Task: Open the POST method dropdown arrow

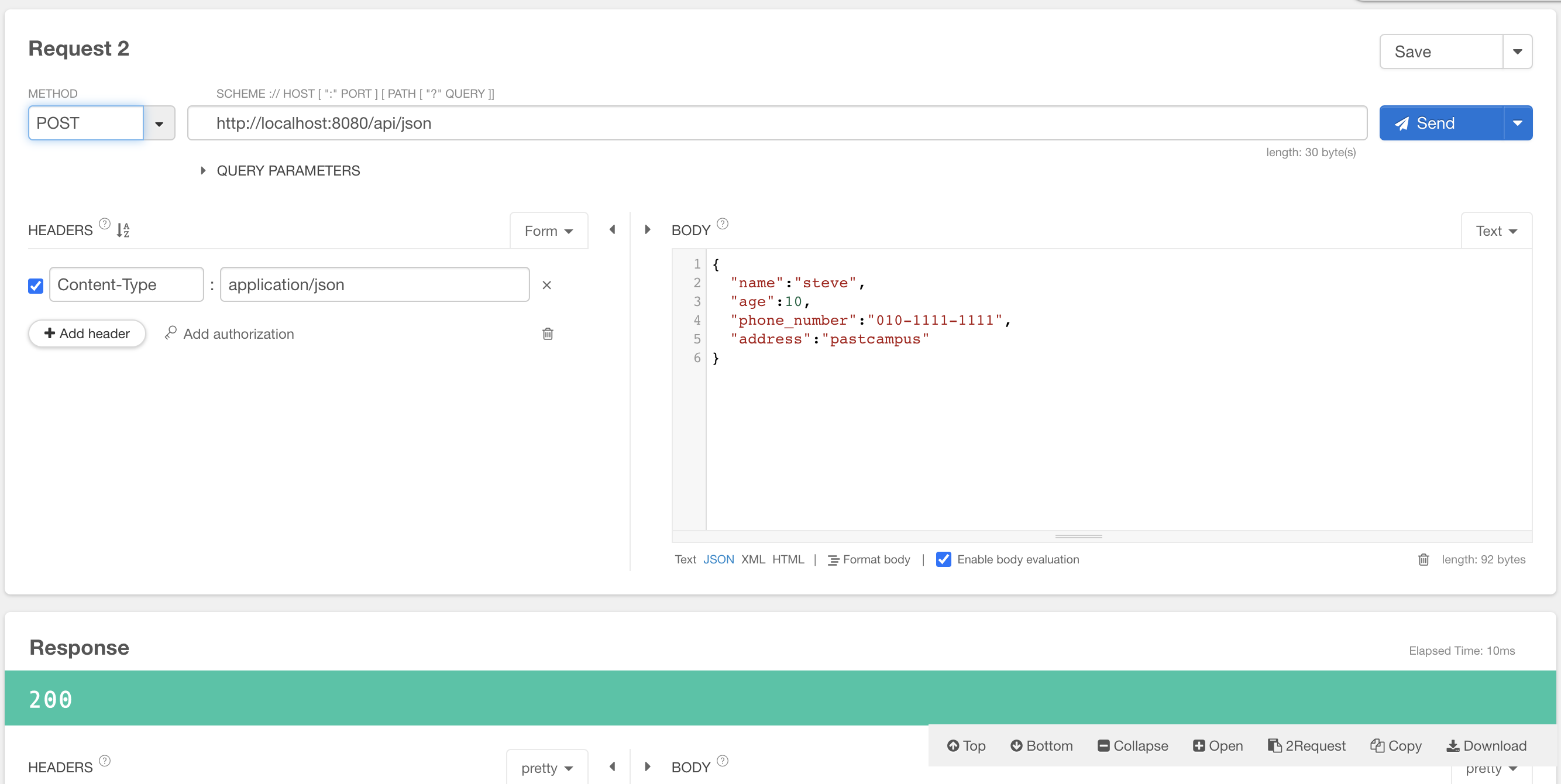Action: (x=159, y=123)
